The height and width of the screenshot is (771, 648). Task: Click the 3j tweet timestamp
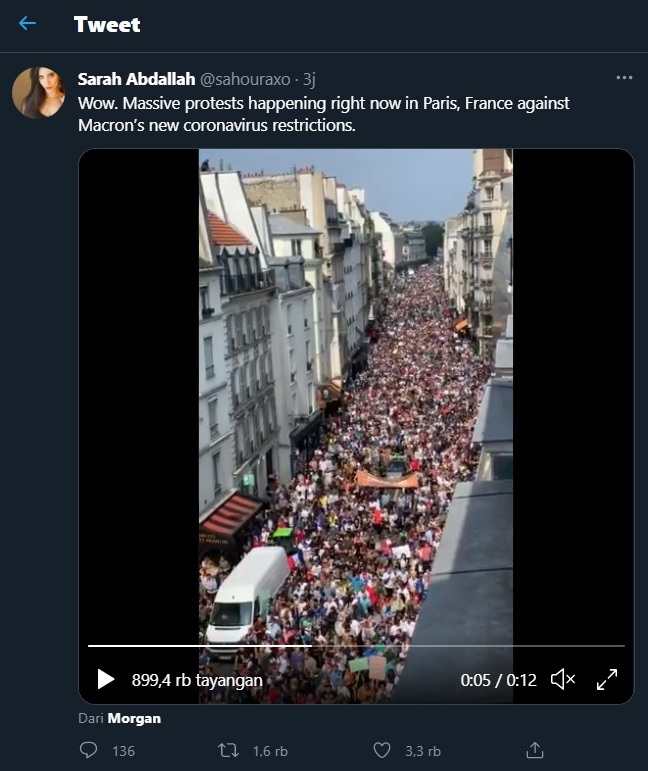click(x=309, y=79)
